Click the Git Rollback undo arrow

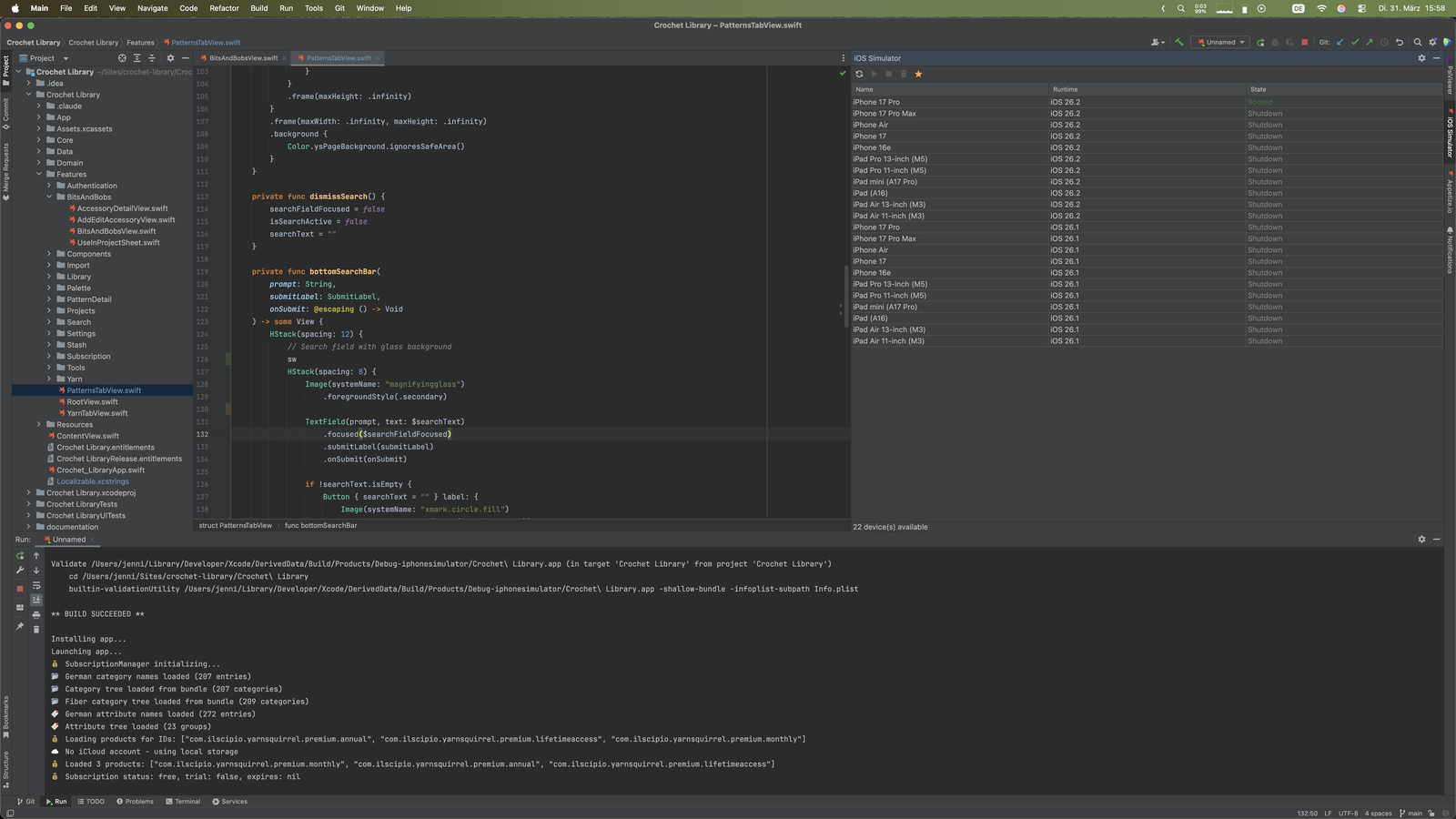point(1400,42)
